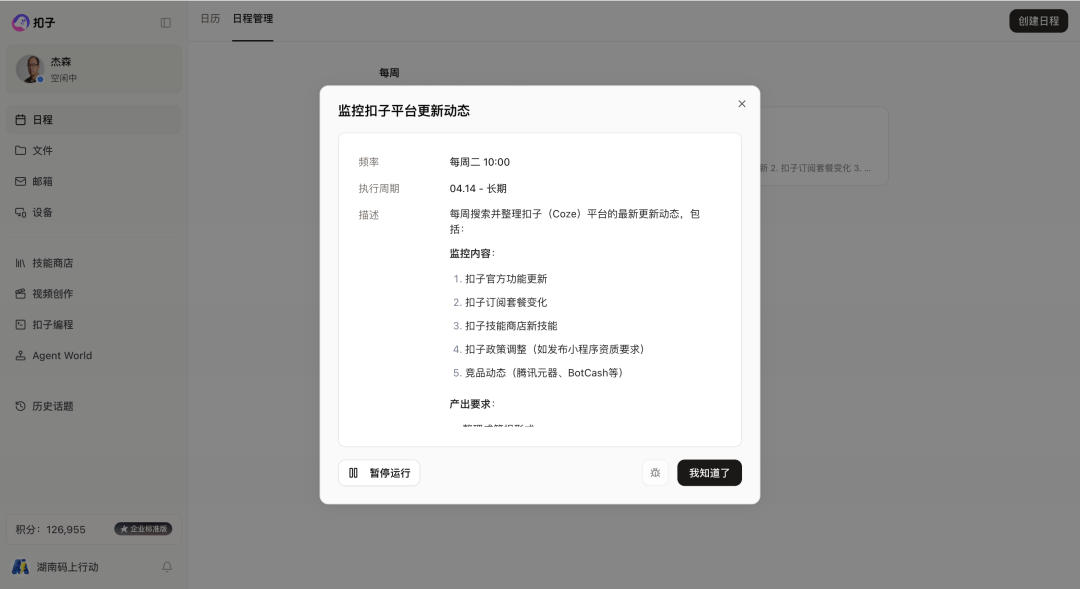Click the 日程 calendar icon
Image resolution: width=1080 pixels, height=589 pixels.
pyautogui.click(x=21, y=120)
